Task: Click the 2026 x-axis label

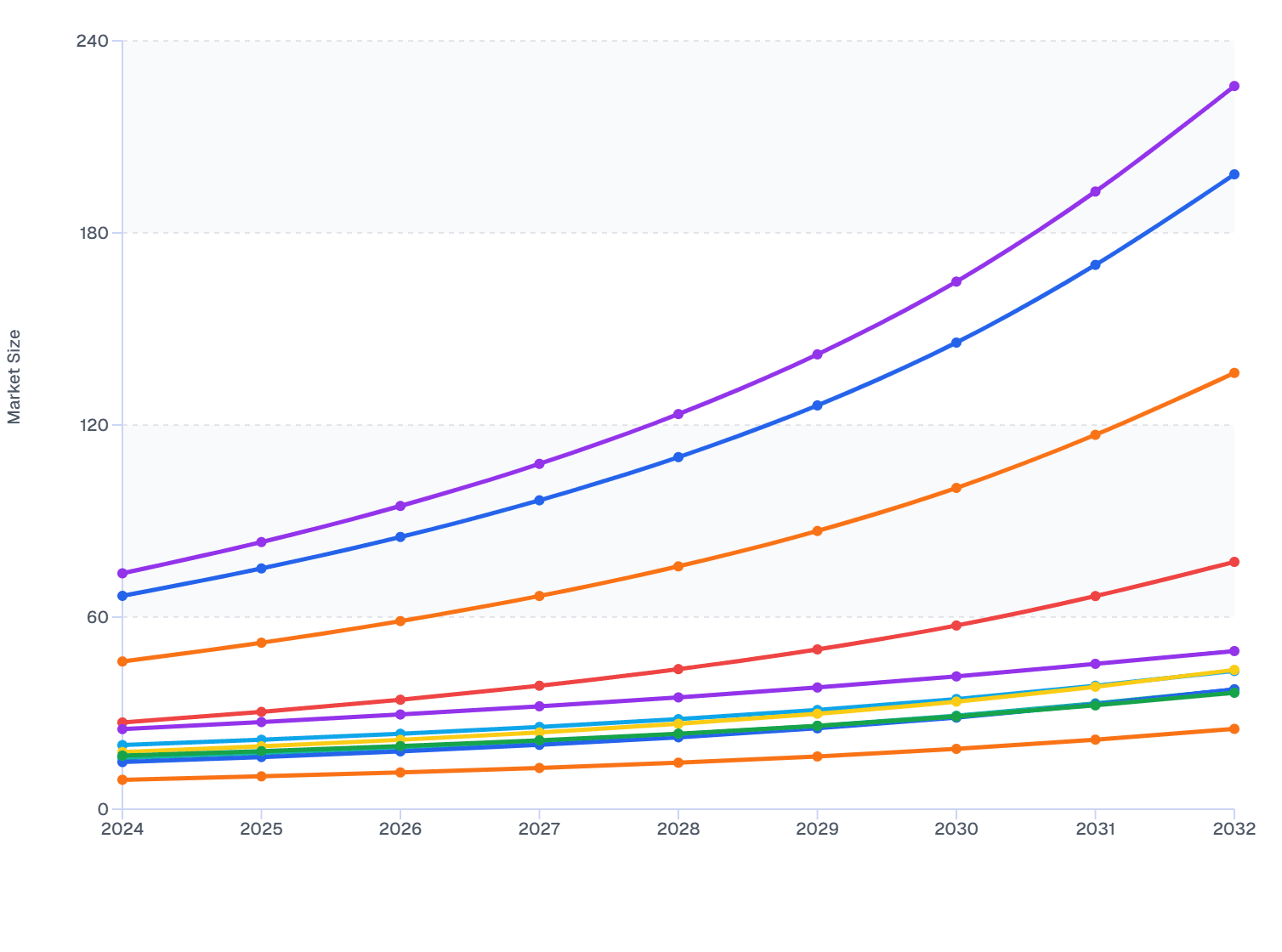Action: click(x=400, y=829)
